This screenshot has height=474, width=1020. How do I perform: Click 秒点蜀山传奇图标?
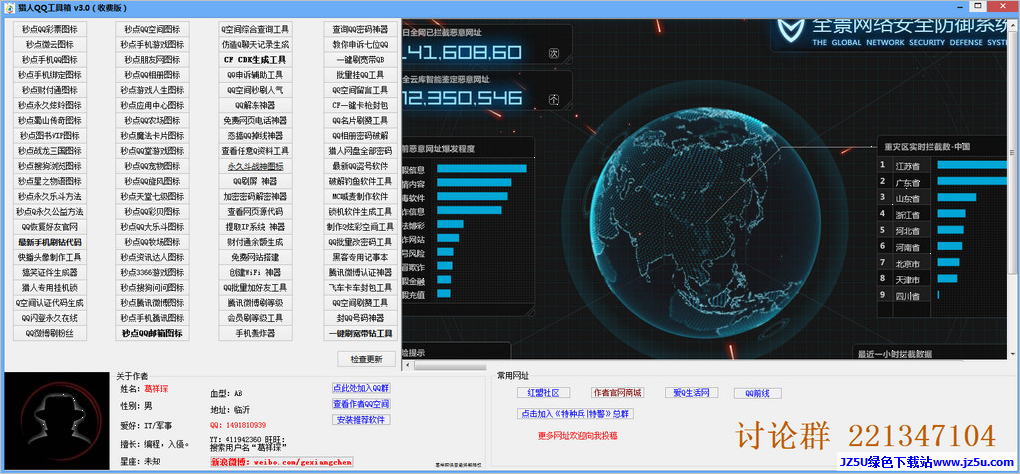(x=49, y=120)
